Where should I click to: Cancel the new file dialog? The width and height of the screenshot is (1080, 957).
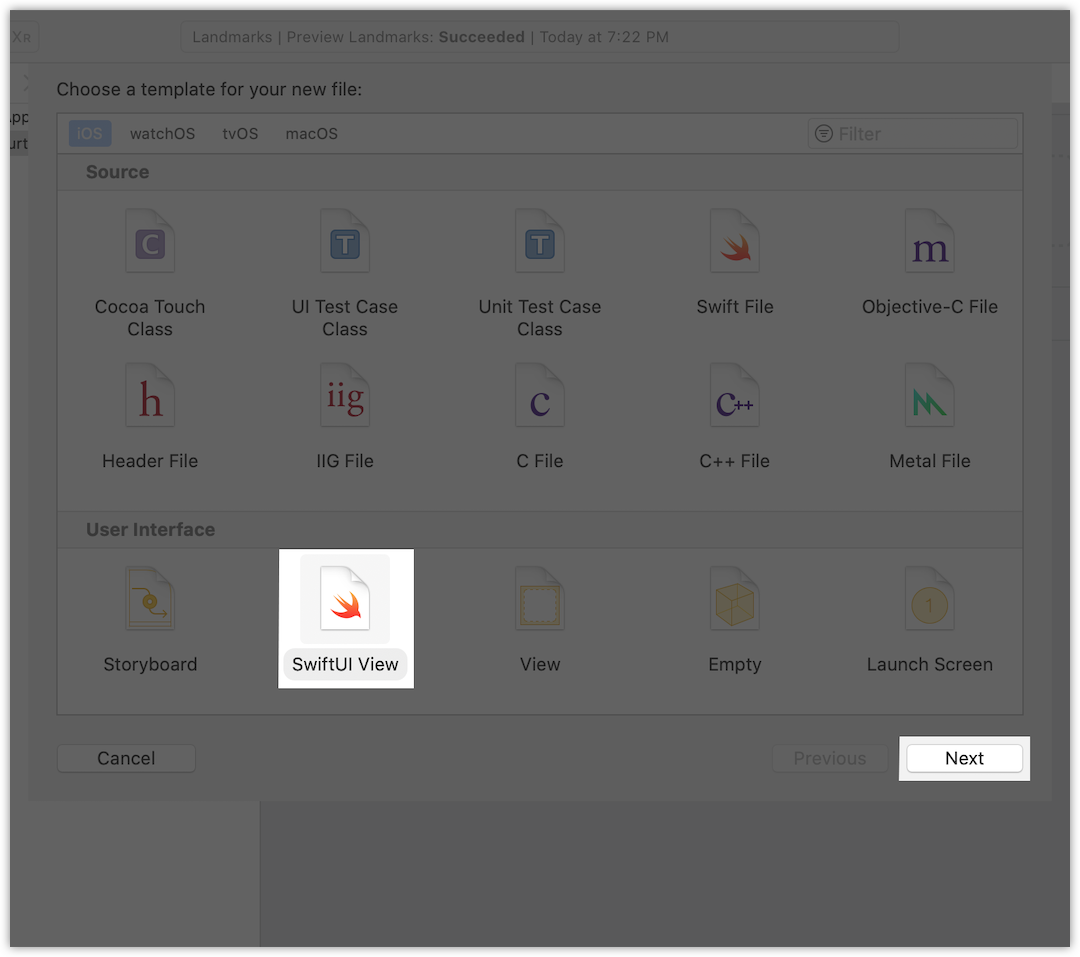(126, 758)
